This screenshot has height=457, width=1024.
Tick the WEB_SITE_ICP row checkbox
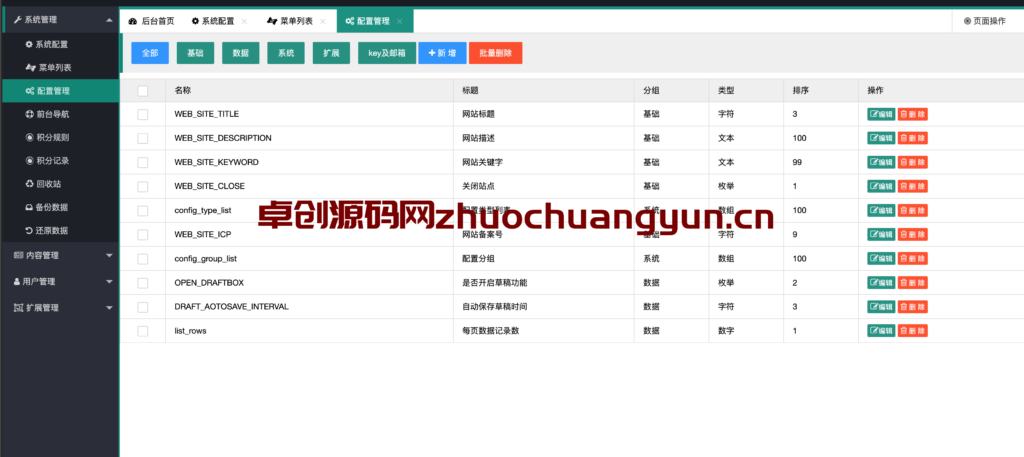pyautogui.click(x=142, y=234)
